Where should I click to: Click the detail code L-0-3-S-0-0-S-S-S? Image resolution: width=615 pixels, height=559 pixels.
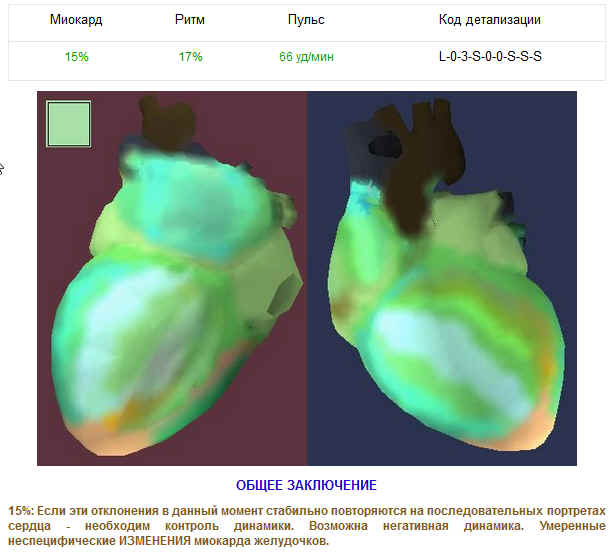(490, 57)
